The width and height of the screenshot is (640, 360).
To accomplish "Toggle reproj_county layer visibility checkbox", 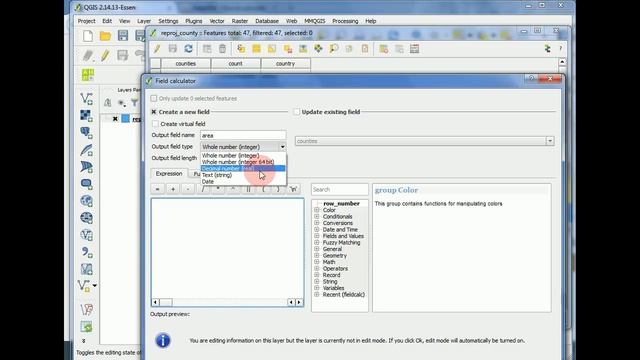I will (115, 119).
